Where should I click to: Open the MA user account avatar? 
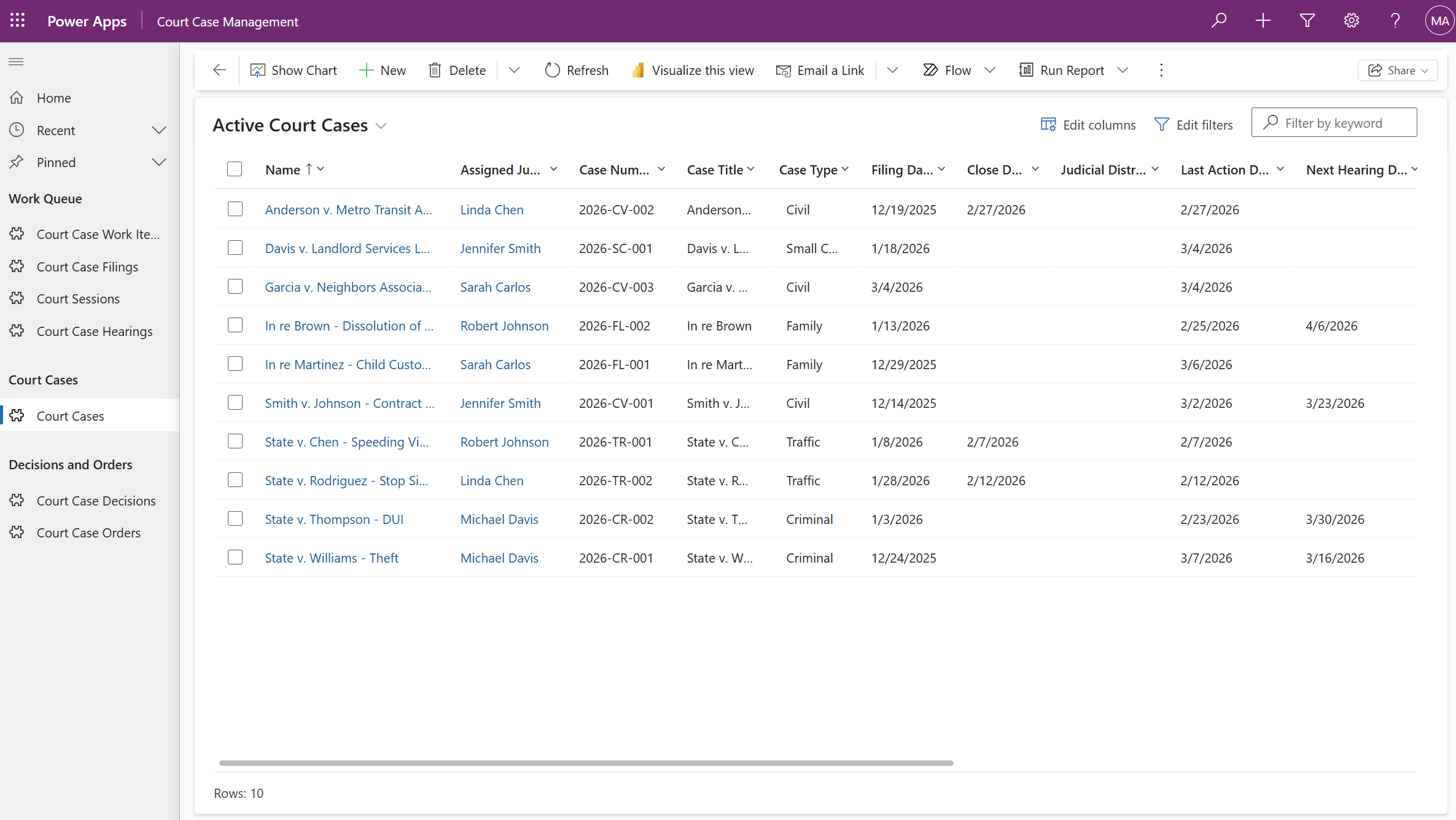click(x=1439, y=21)
